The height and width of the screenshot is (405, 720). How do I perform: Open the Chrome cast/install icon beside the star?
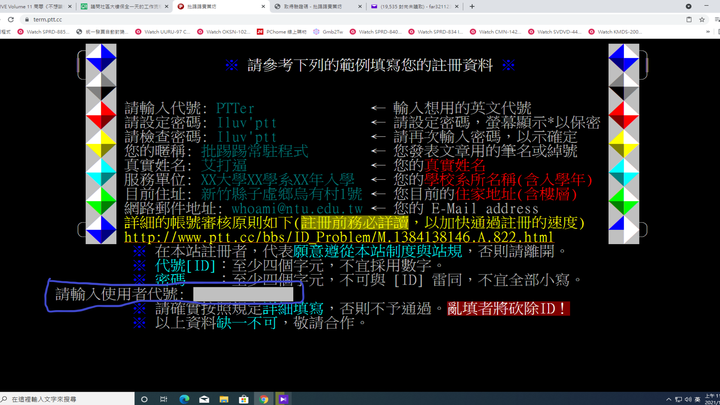[x=689, y=20]
